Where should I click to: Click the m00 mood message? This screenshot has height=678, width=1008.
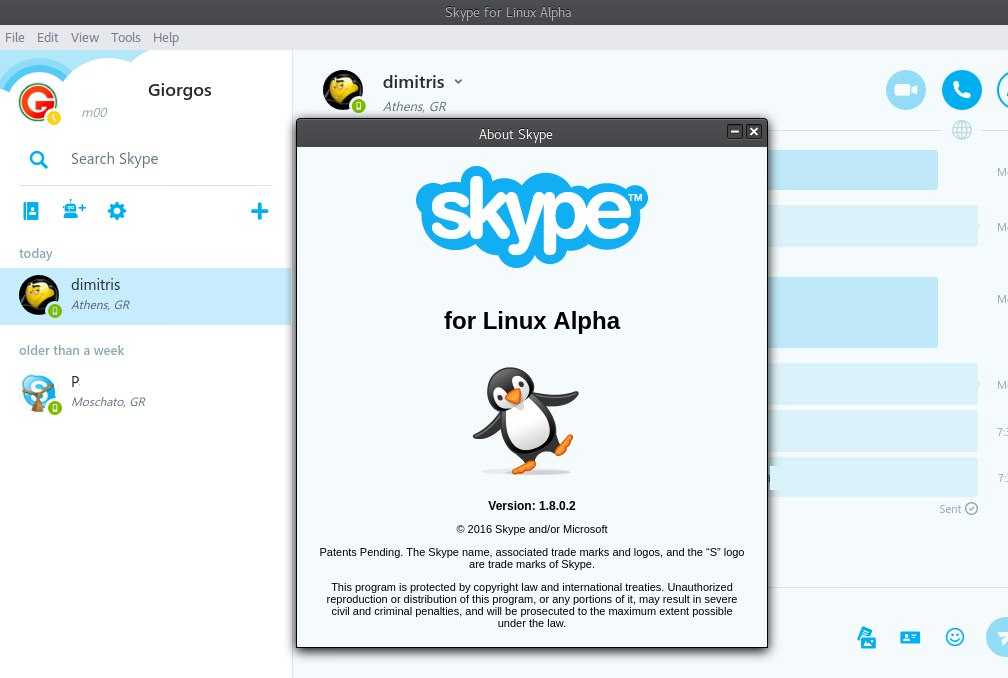(94, 113)
